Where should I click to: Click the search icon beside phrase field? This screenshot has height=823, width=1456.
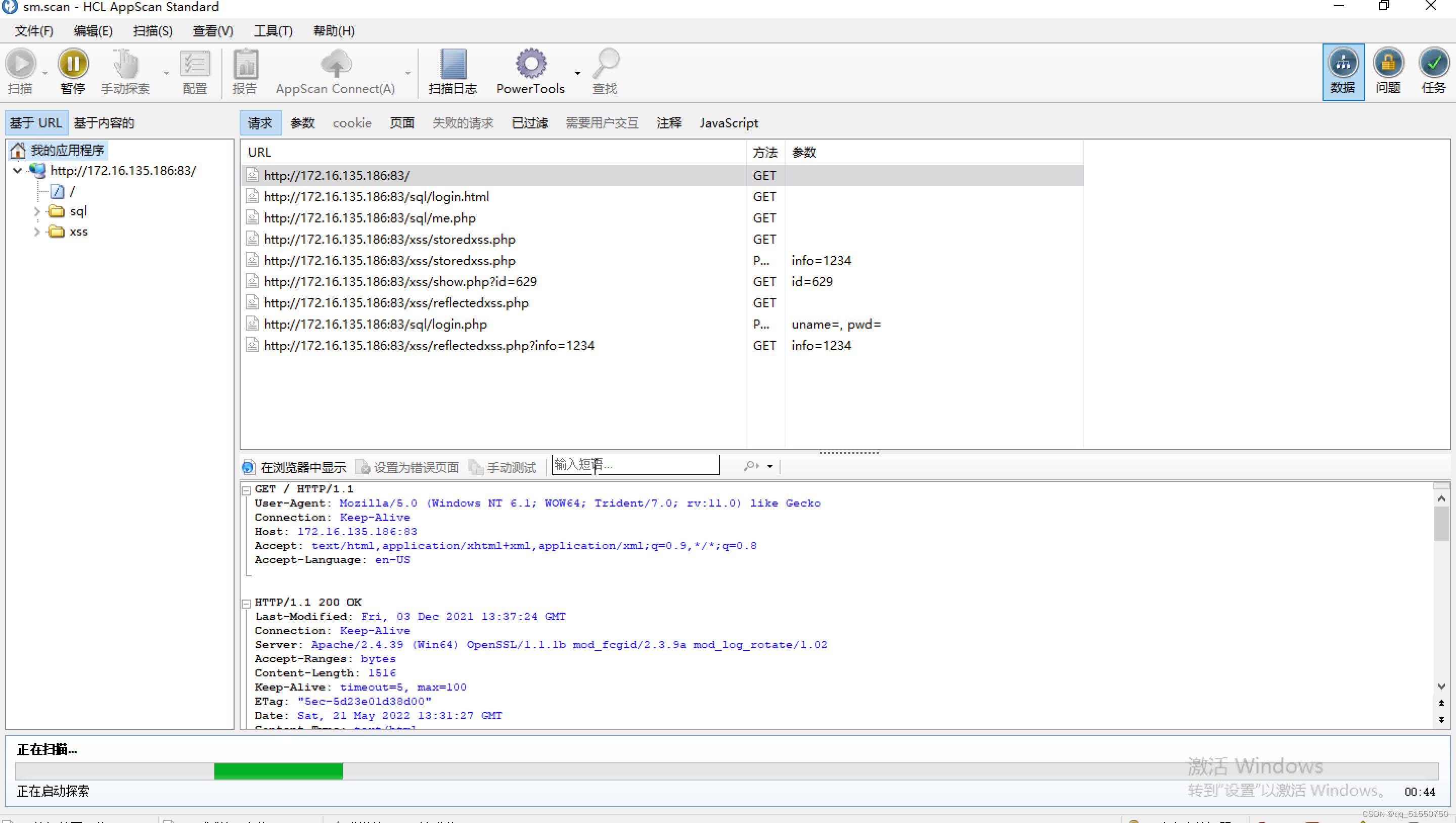pos(751,466)
